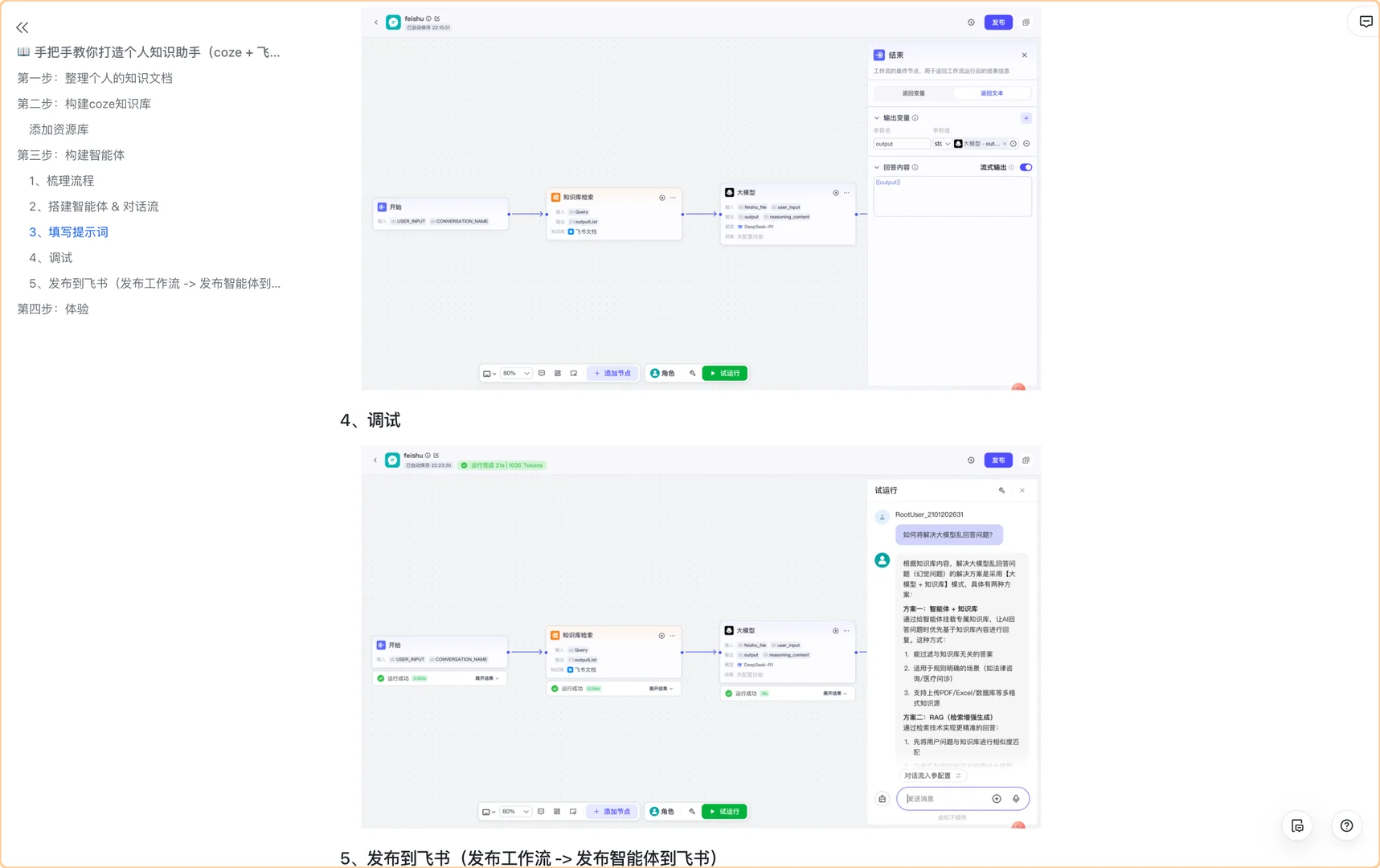The width and height of the screenshot is (1380, 868).
Task: Open the 大模型 - out... value selector
Action: (x=980, y=144)
